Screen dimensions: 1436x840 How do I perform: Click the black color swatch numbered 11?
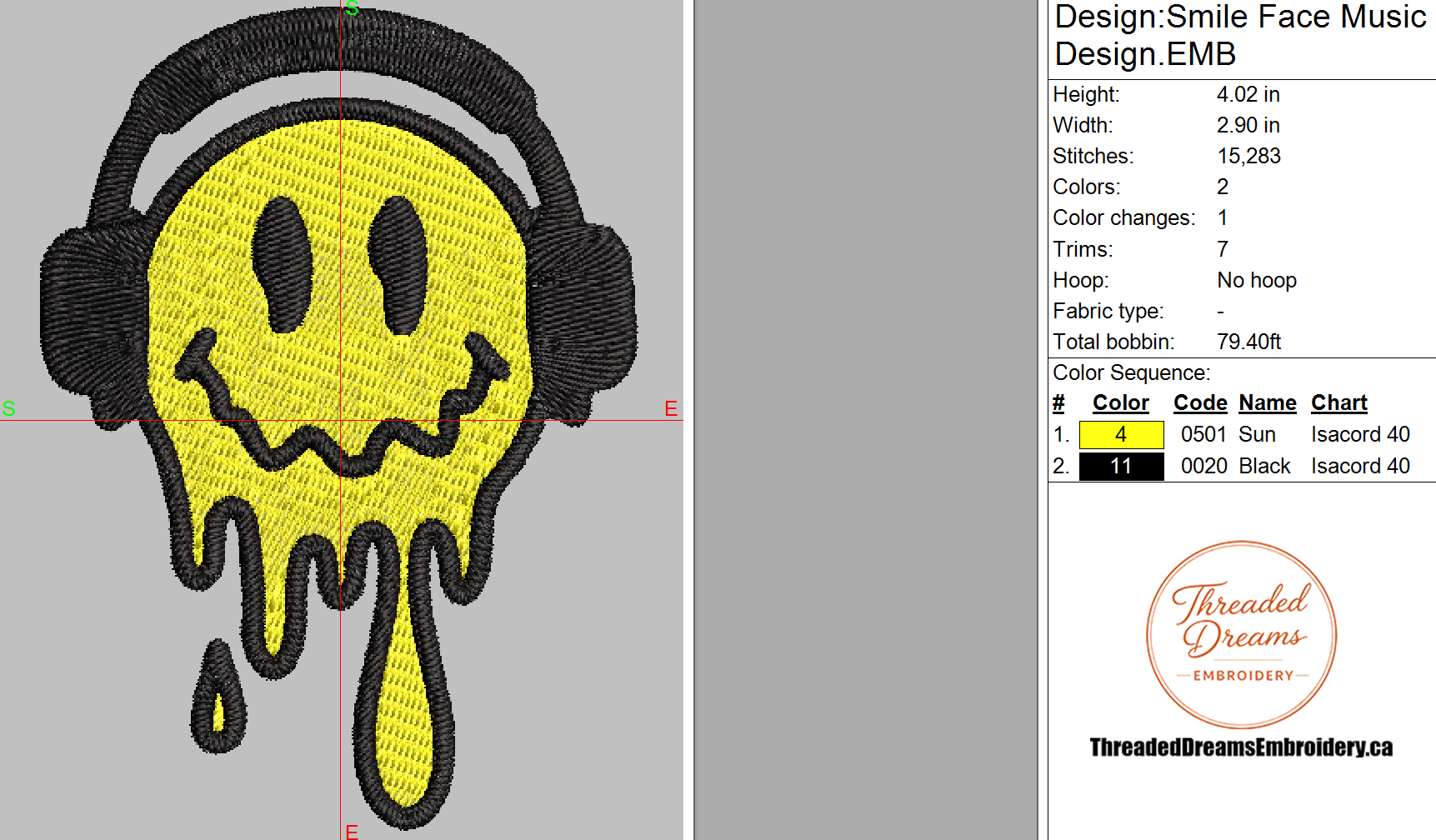[x=1121, y=467]
